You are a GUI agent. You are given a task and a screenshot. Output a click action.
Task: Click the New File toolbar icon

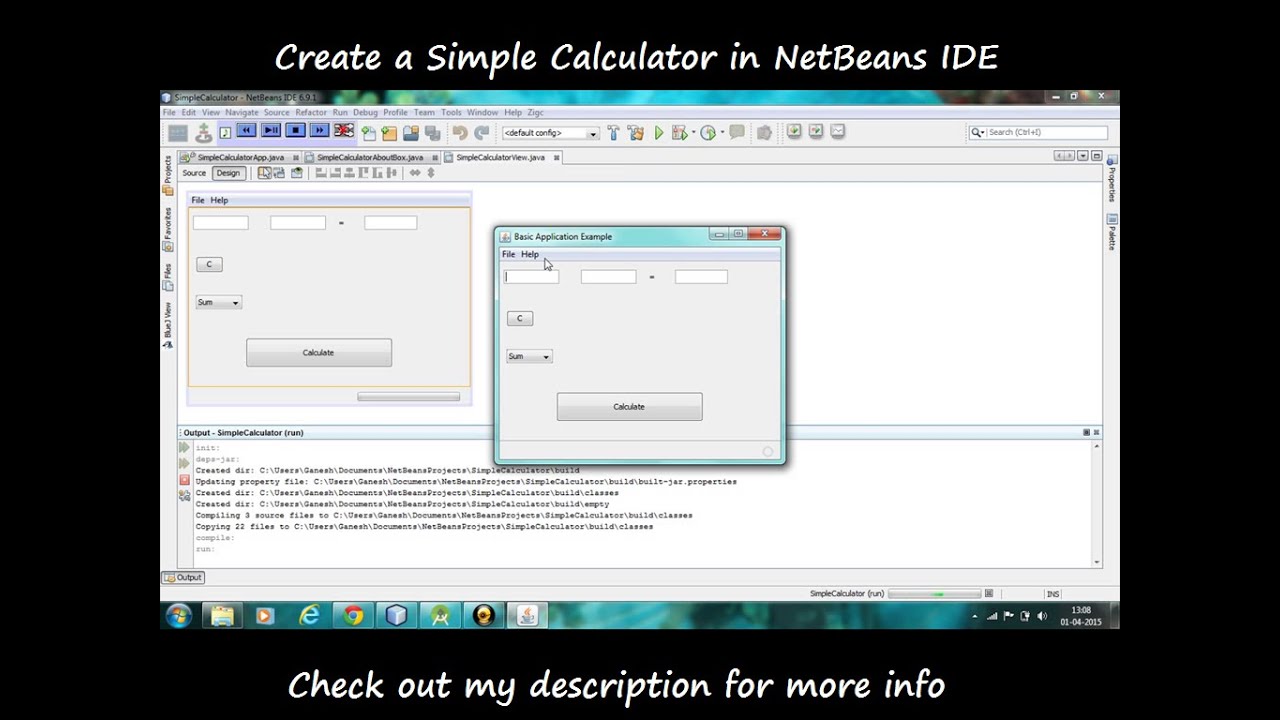pyautogui.click(x=368, y=133)
